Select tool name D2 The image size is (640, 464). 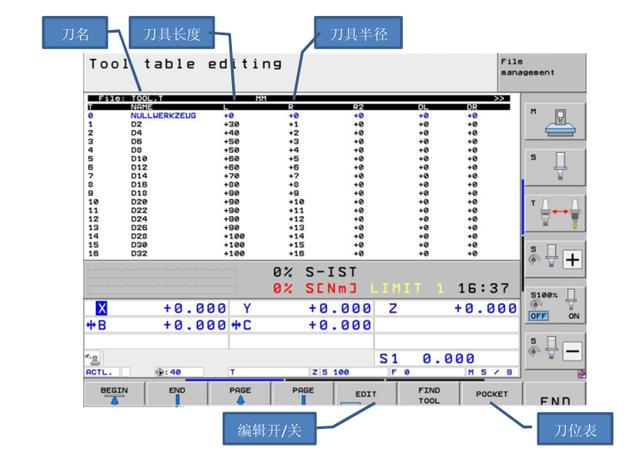[x=136, y=124]
